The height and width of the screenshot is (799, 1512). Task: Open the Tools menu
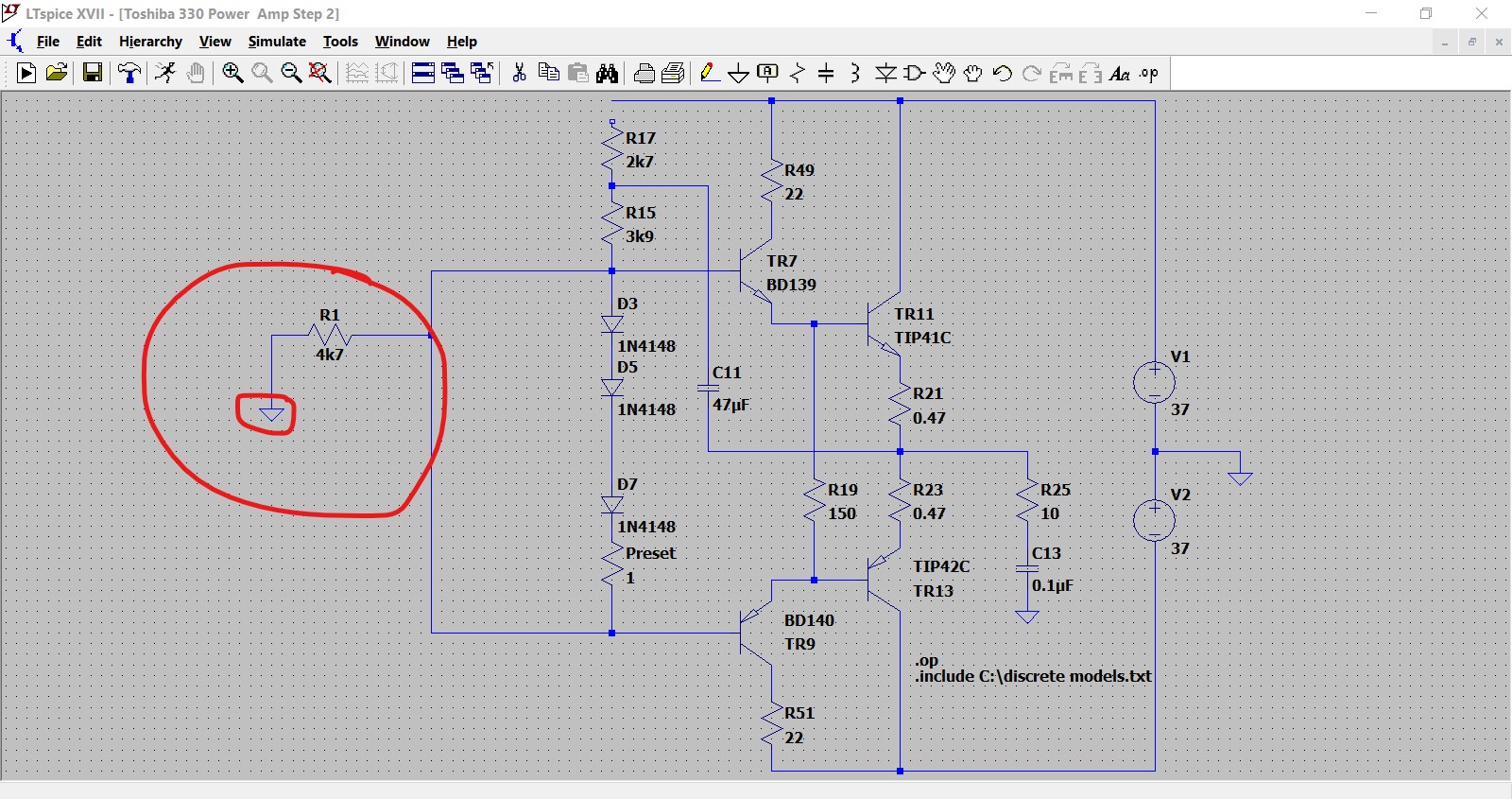[340, 42]
